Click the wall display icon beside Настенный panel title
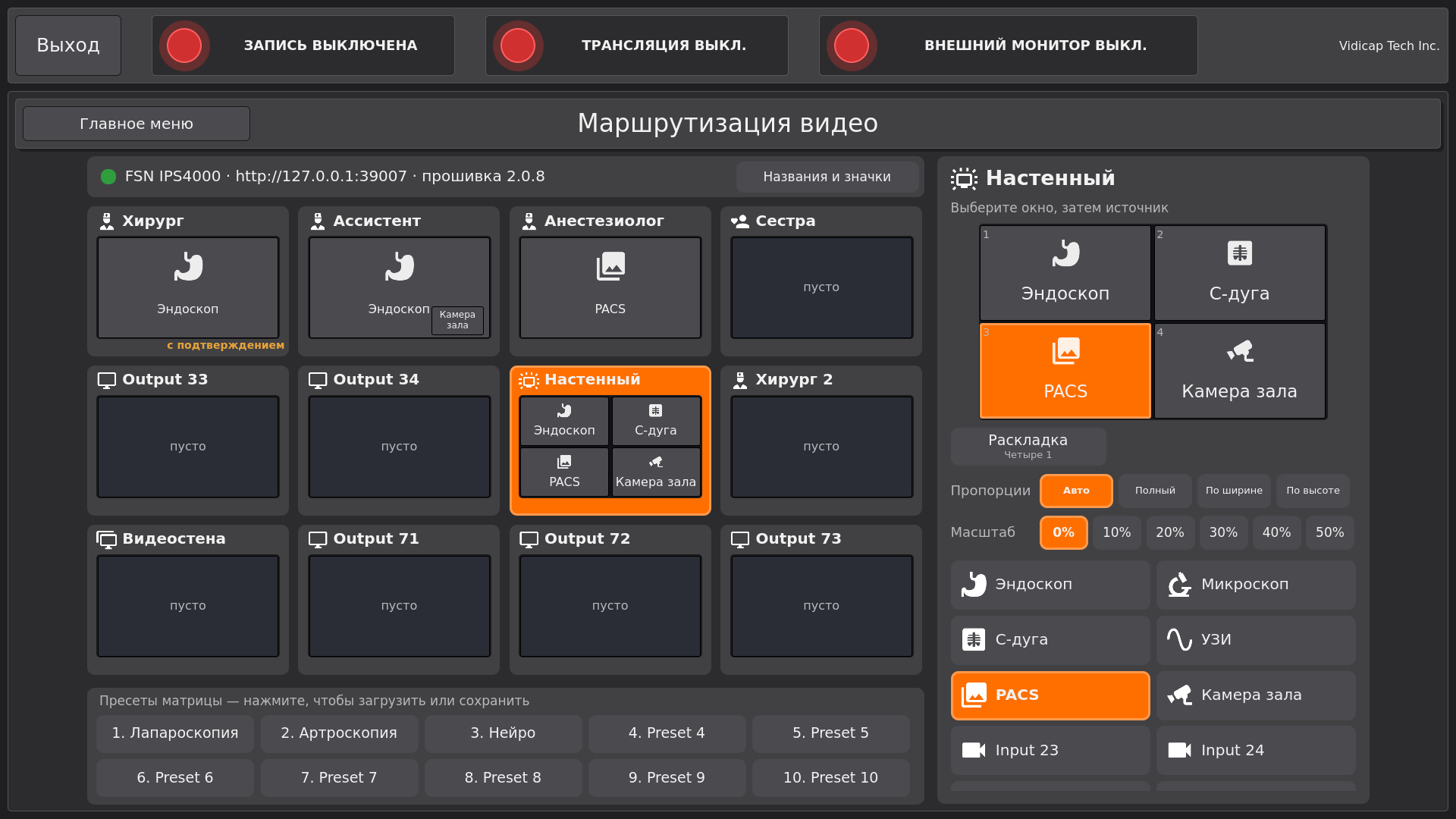Image resolution: width=1456 pixels, height=819 pixels. click(964, 179)
